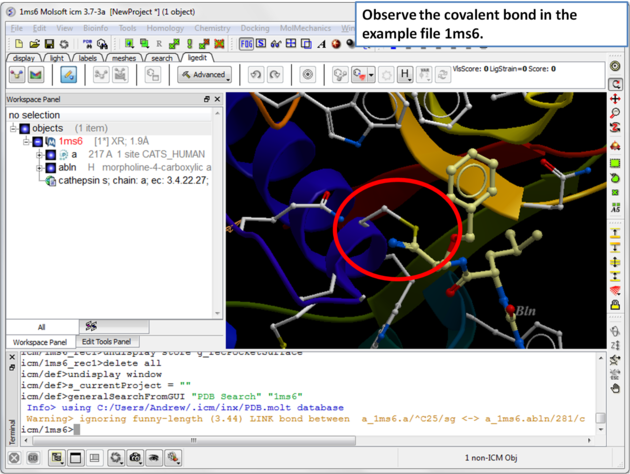Toggle display square for abln ligand

(x=51, y=168)
